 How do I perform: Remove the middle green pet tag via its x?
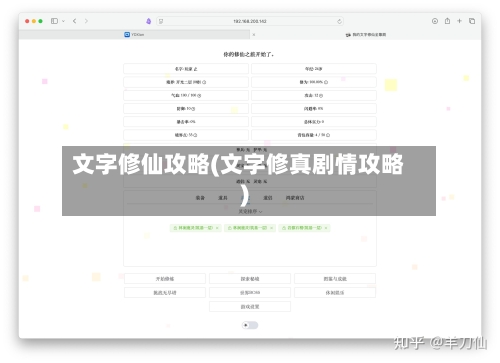tap(271, 228)
